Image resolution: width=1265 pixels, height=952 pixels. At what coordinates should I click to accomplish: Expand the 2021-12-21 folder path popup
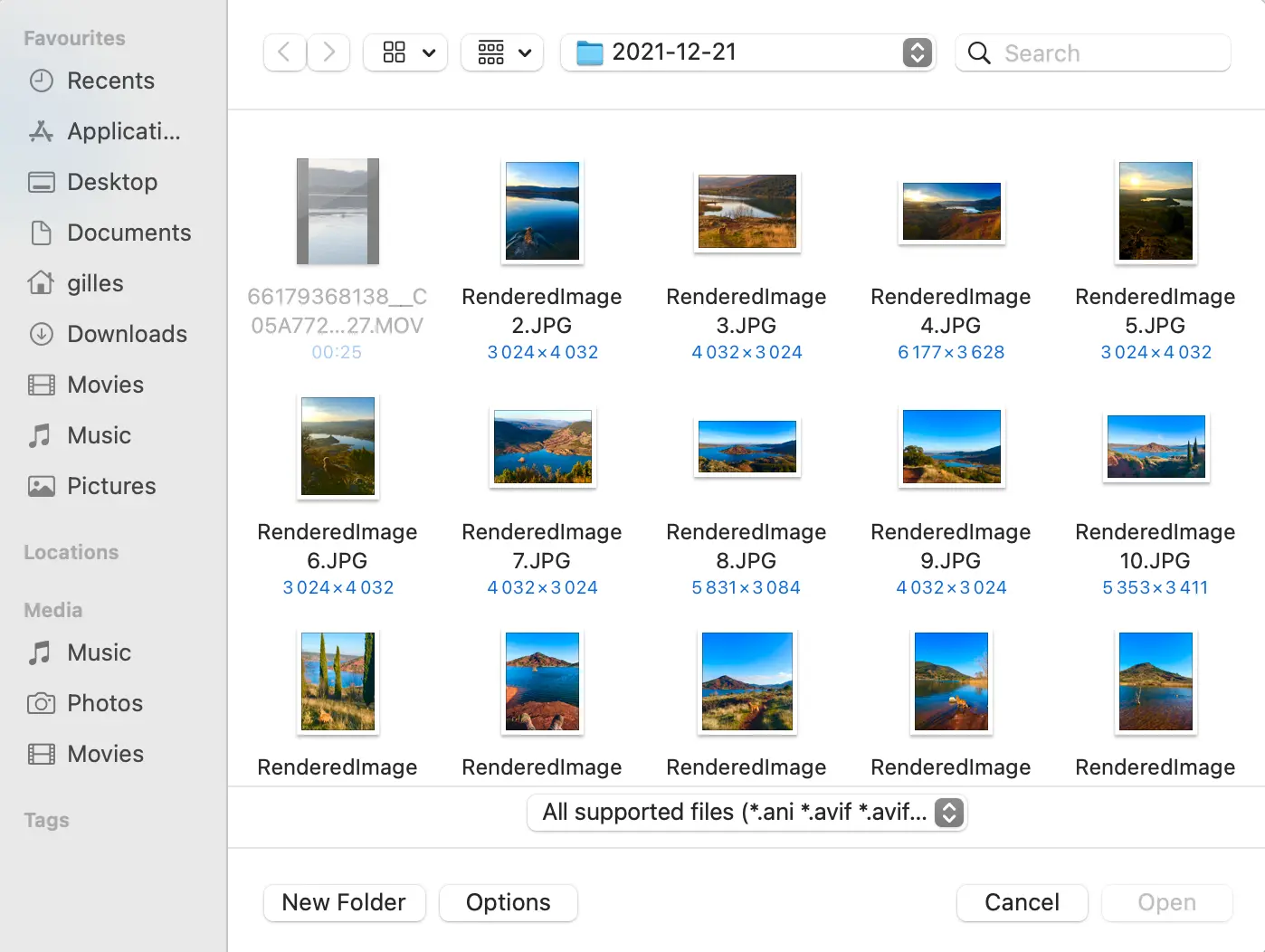[917, 52]
